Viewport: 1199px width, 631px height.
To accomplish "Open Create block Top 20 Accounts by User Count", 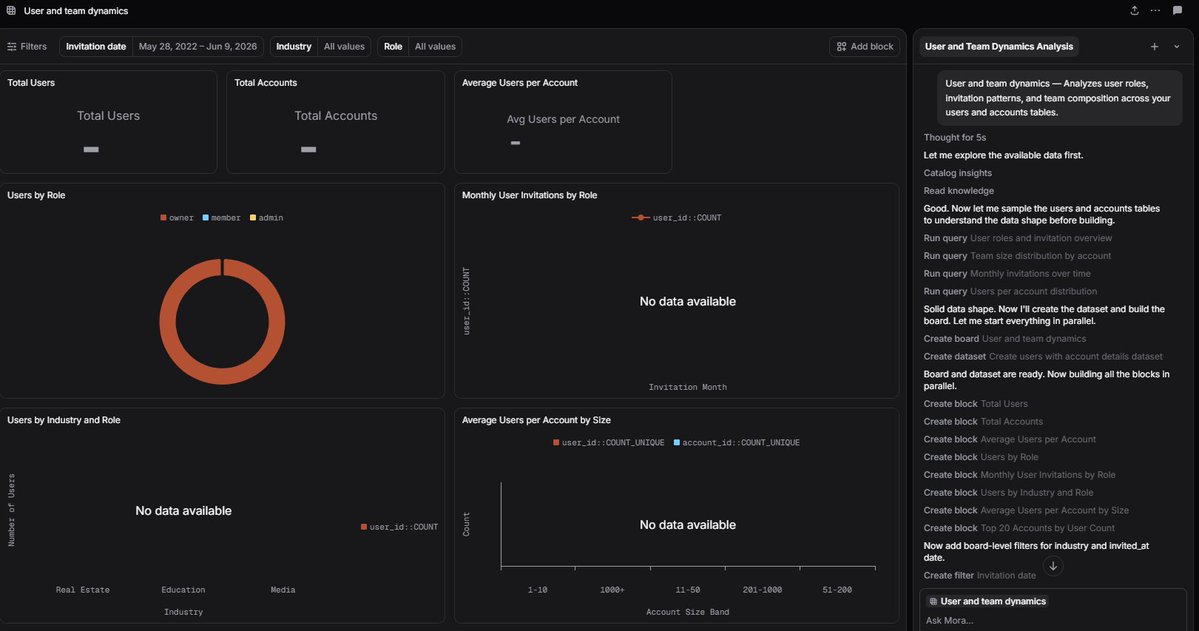I will coord(1019,528).
